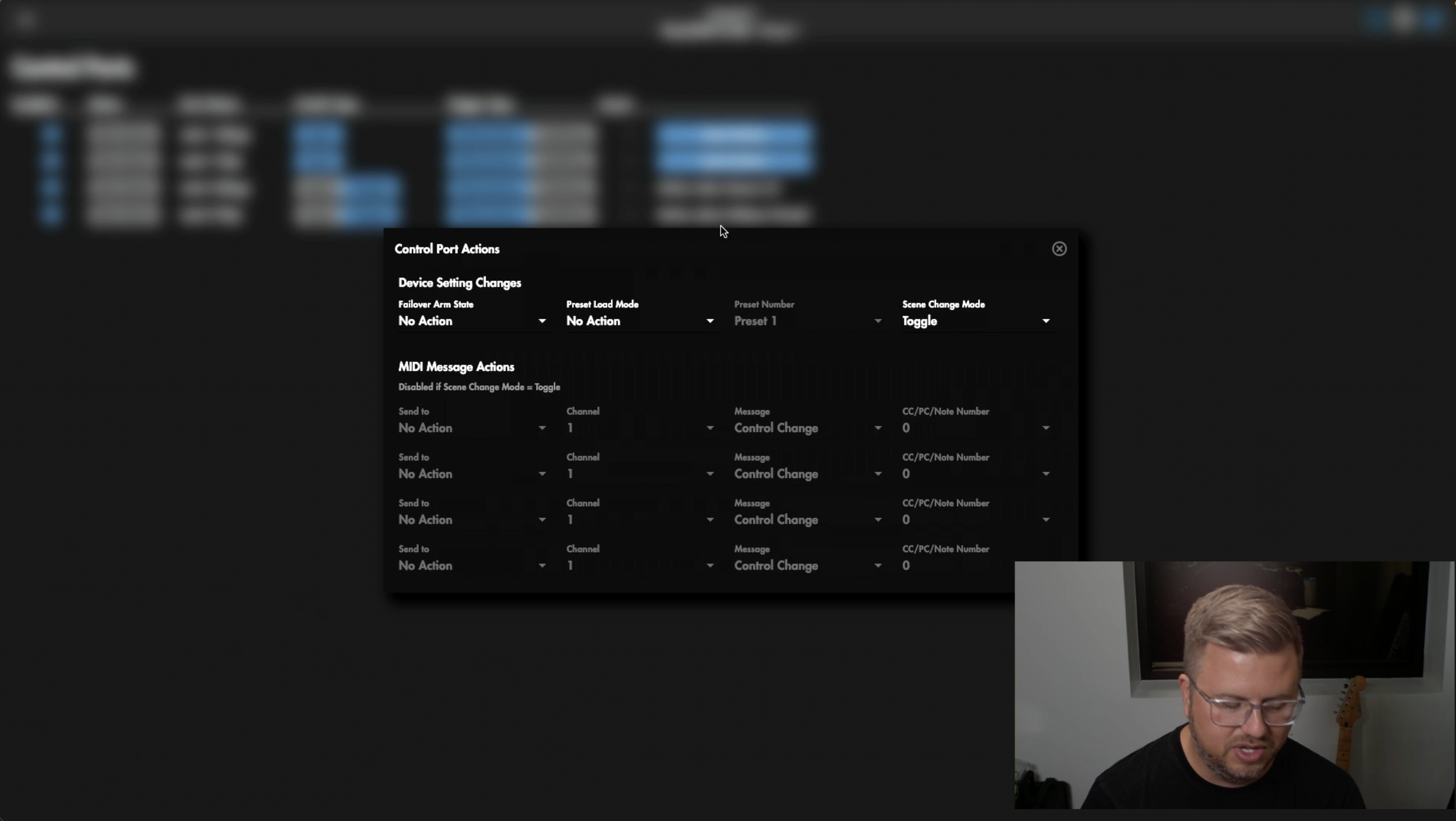This screenshot has width=1456, height=821.
Task: Open the Preset Load Mode dropdown
Action: coord(639,321)
